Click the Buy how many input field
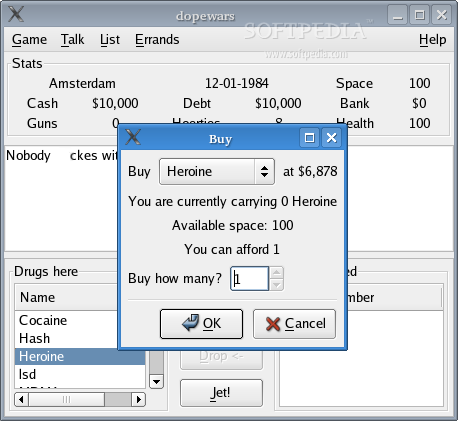 250,278
